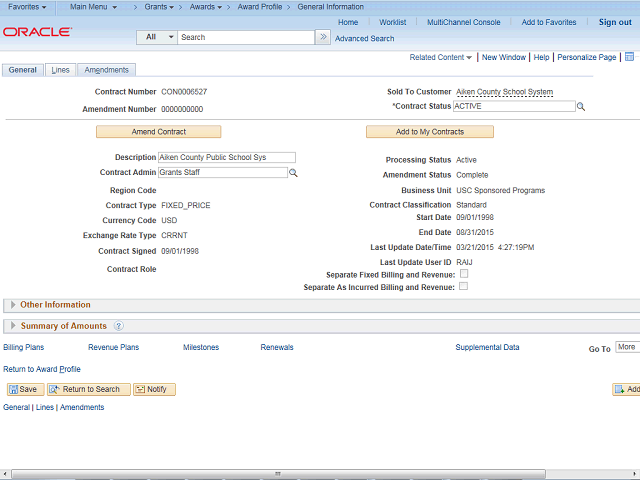Switch to the Amendments tab
The height and width of the screenshot is (480, 640).
pyautogui.click(x=107, y=70)
